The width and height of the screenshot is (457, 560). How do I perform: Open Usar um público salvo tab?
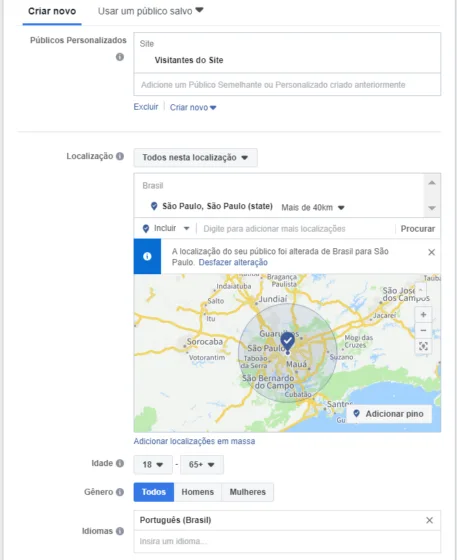(x=151, y=11)
